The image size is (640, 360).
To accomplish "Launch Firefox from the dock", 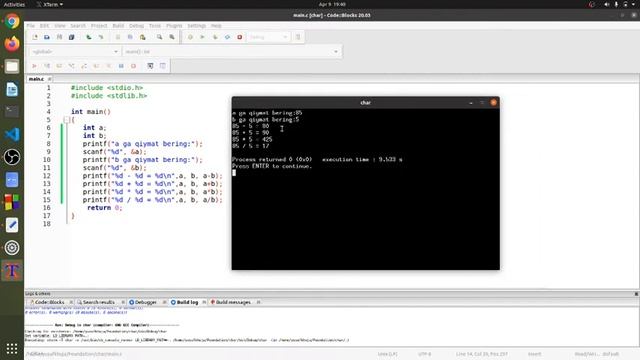I will [x=12, y=43].
